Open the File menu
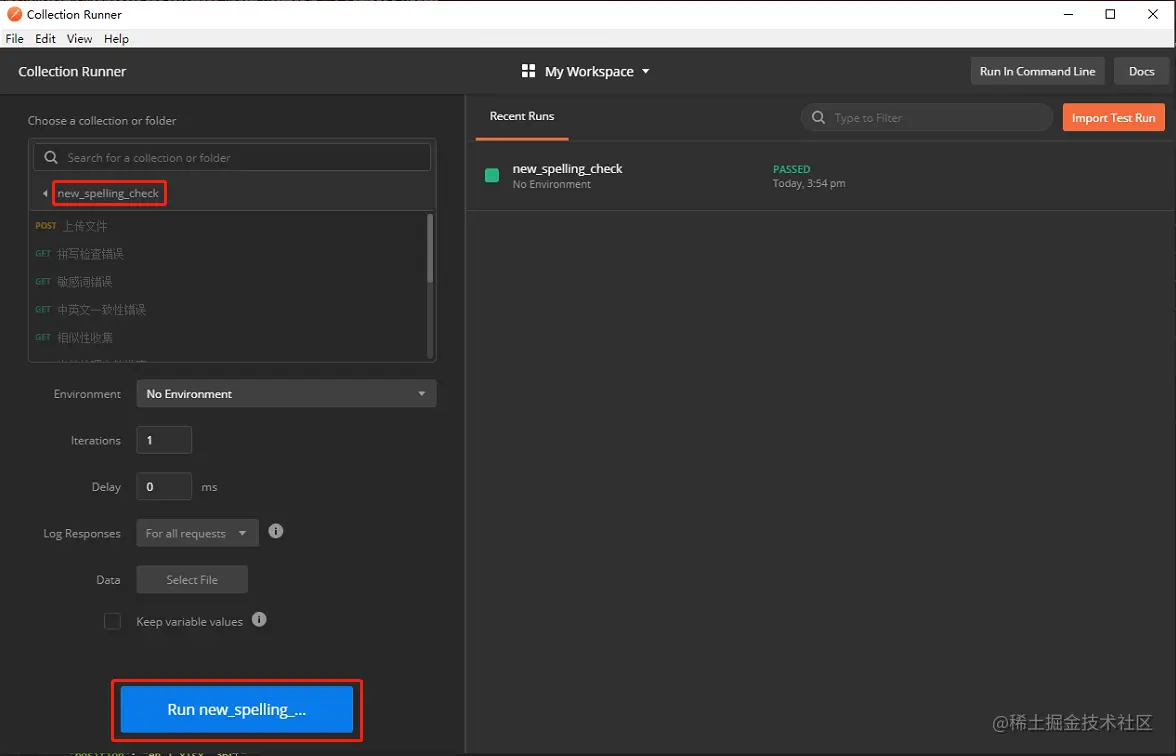The height and width of the screenshot is (756, 1176). click(14, 39)
